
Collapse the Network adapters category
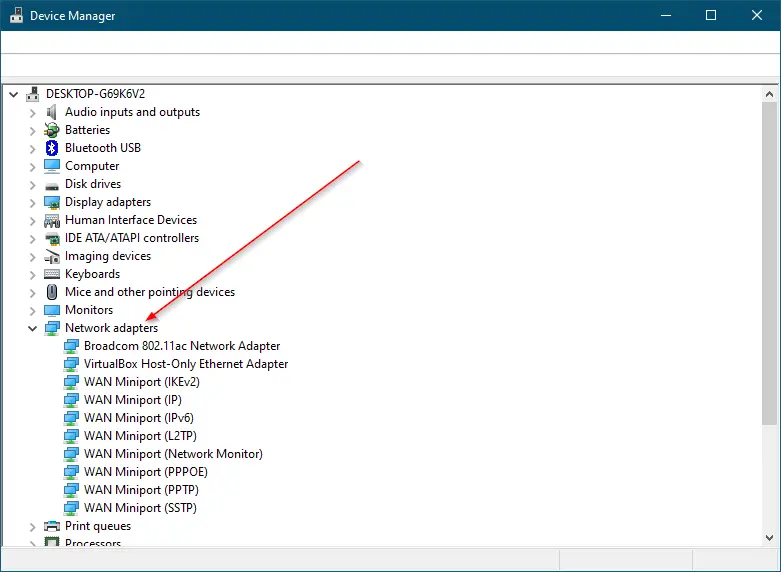pos(32,328)
